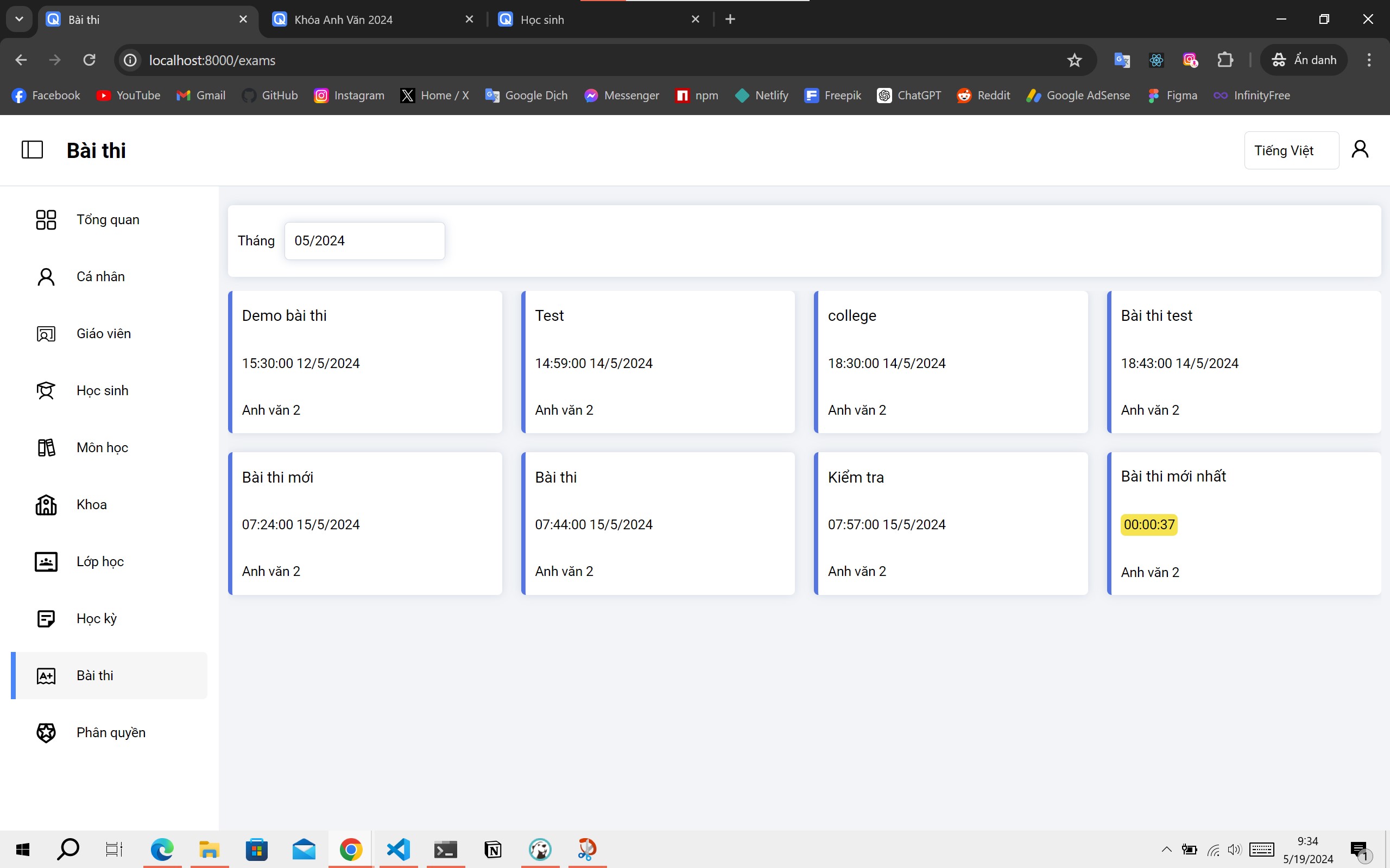
Task: Open Phân quyền permissions icon
Action: [46, 732]
